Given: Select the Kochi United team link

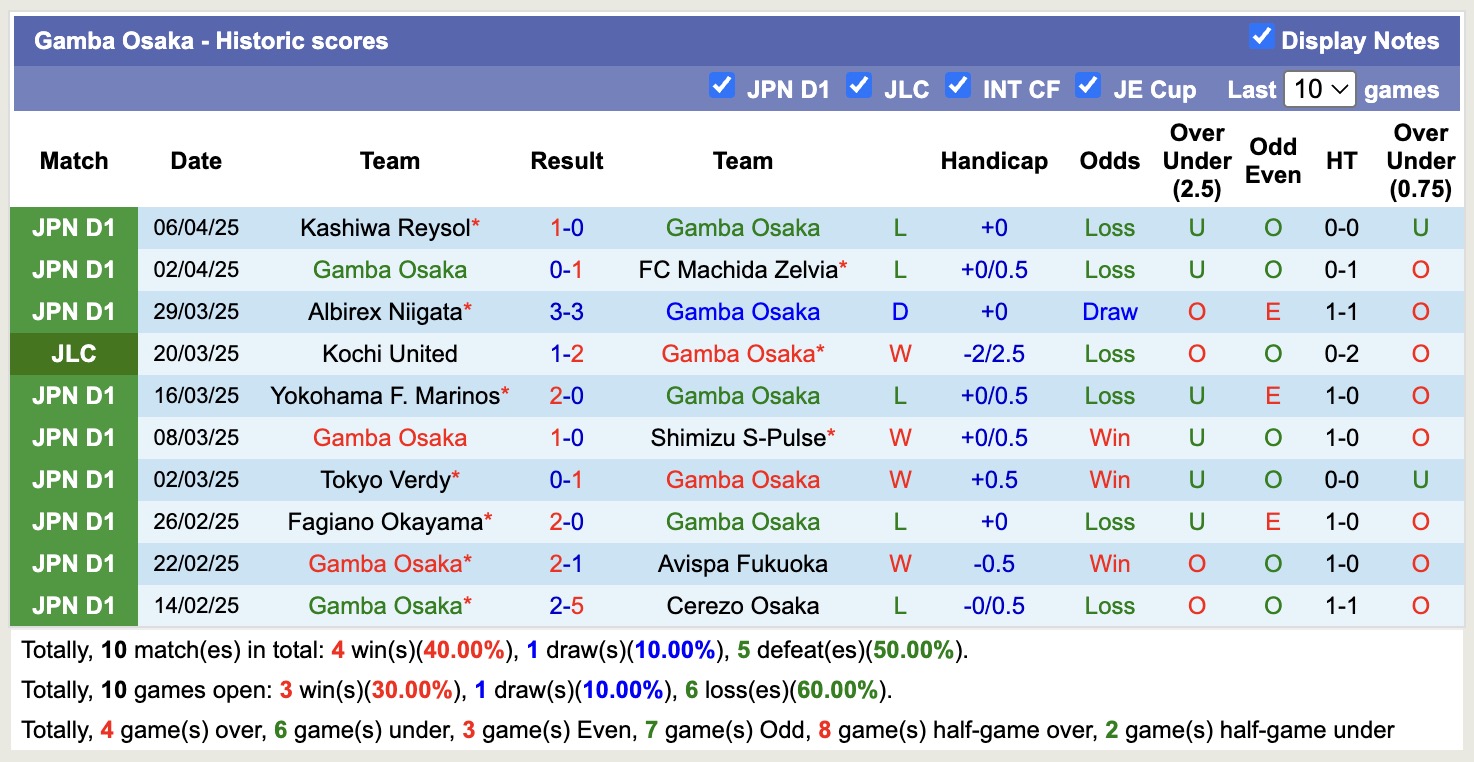Looking at the screenshot, I should tap(390, 354).
